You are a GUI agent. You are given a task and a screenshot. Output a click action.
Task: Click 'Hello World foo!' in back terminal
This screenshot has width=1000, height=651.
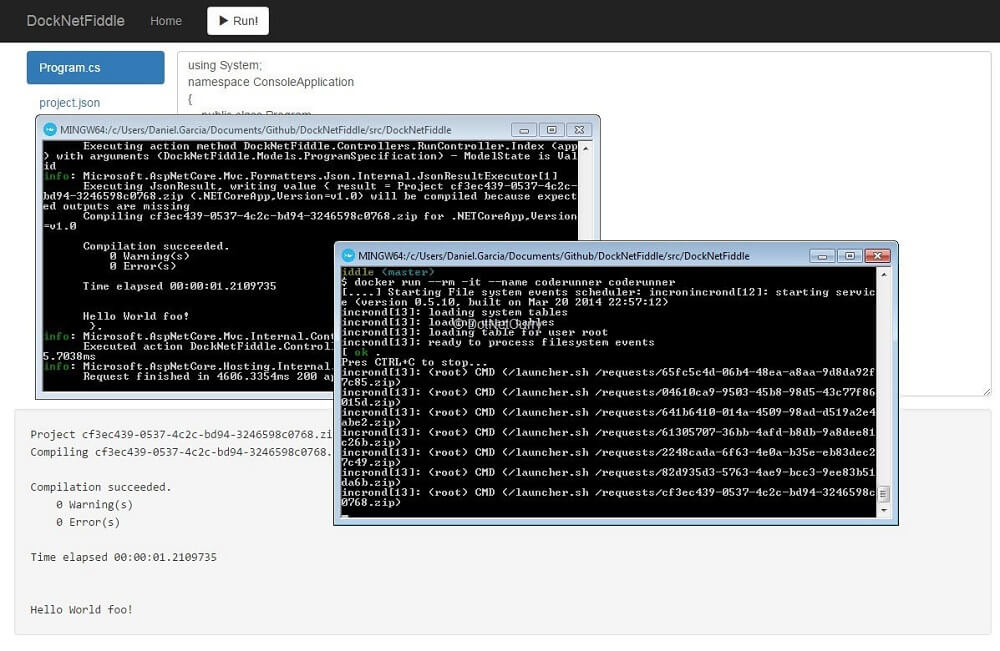click(x=135, y=316)
